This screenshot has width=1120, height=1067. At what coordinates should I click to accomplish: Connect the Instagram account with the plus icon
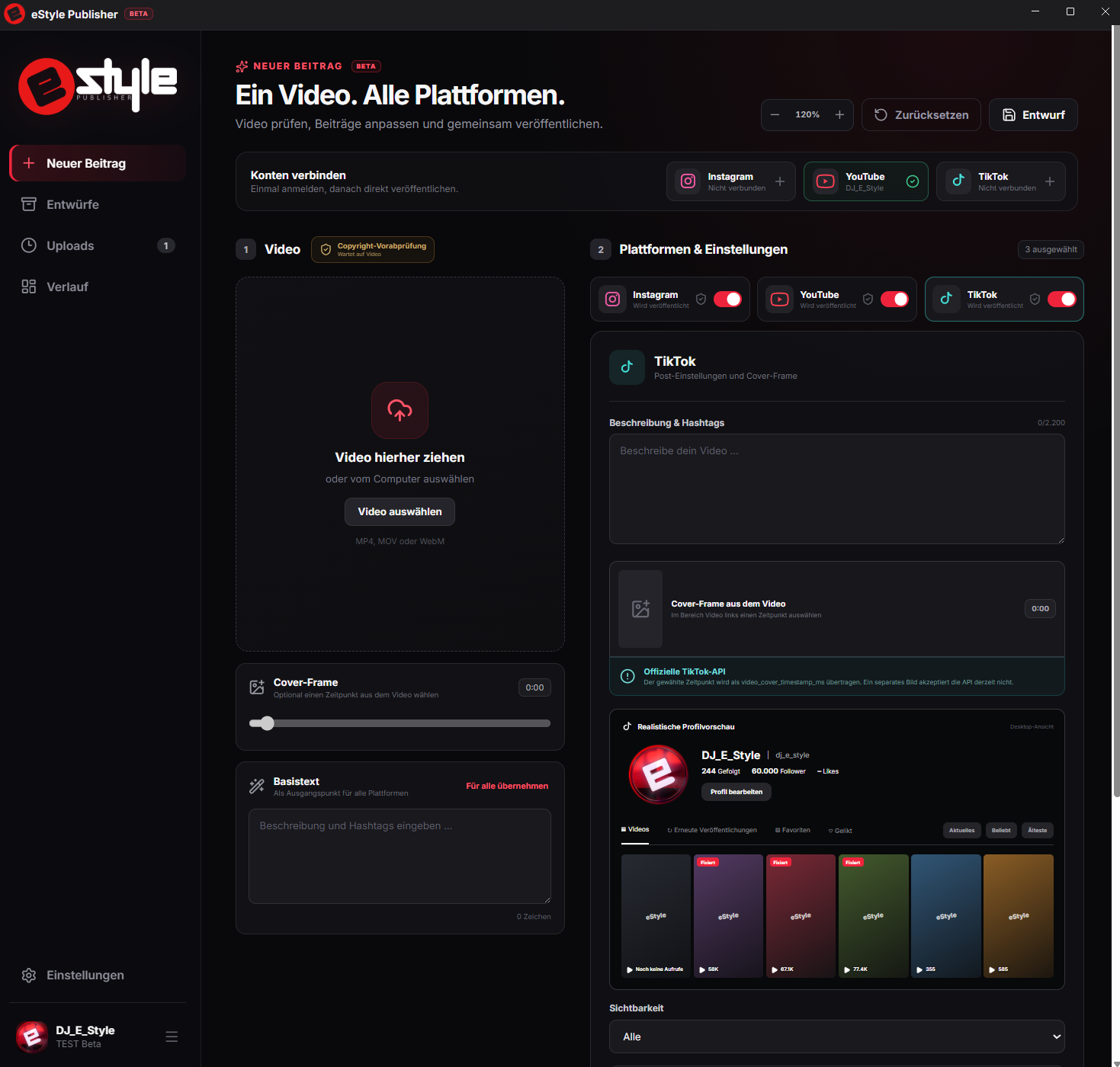click(780, 181)
